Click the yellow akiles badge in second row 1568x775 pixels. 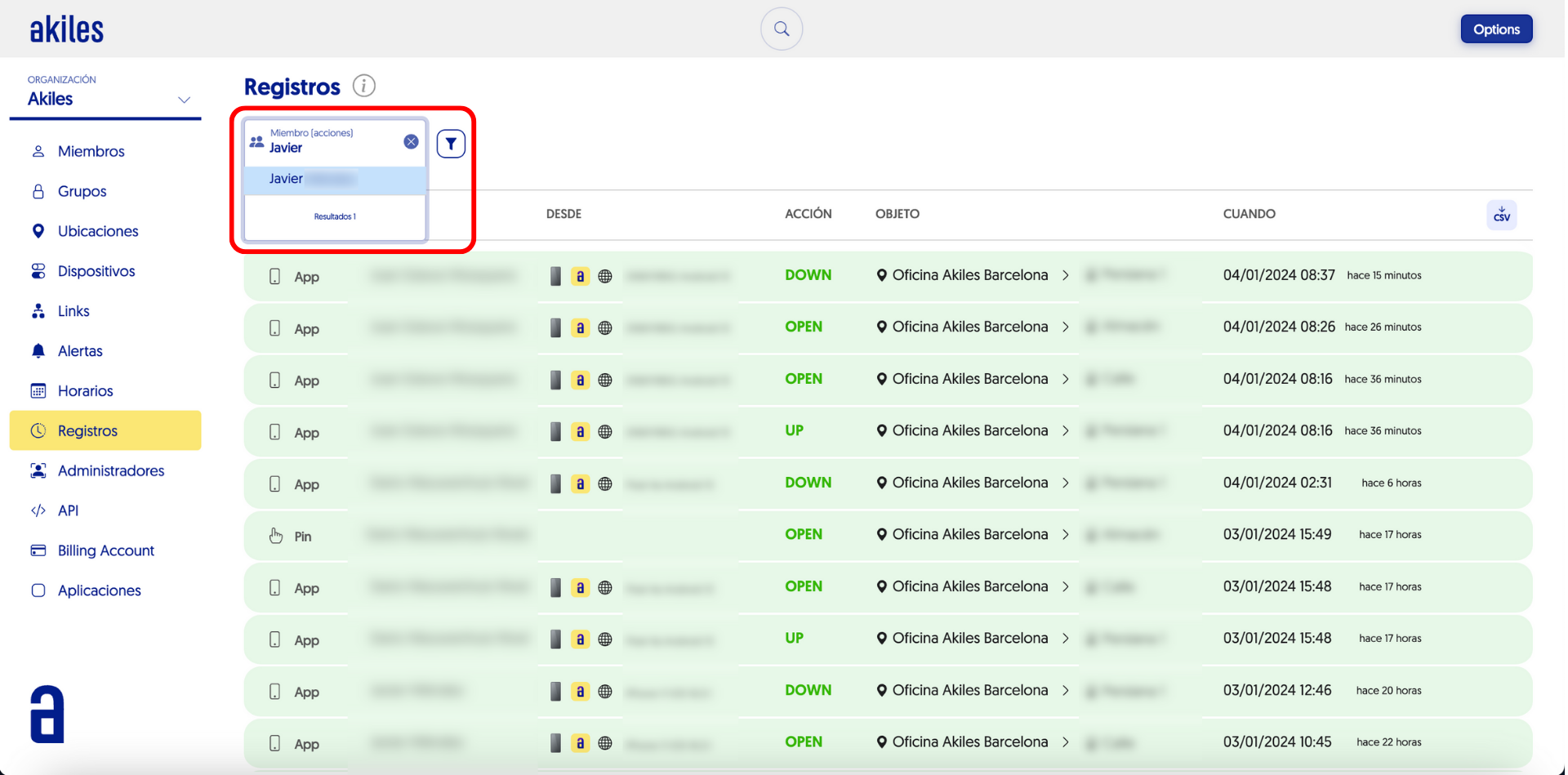coord(580,328)
